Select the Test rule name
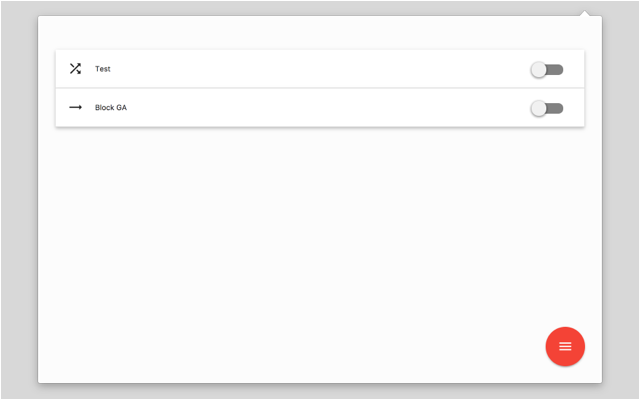This screenshot has height=400, width=640. (102, 69)
